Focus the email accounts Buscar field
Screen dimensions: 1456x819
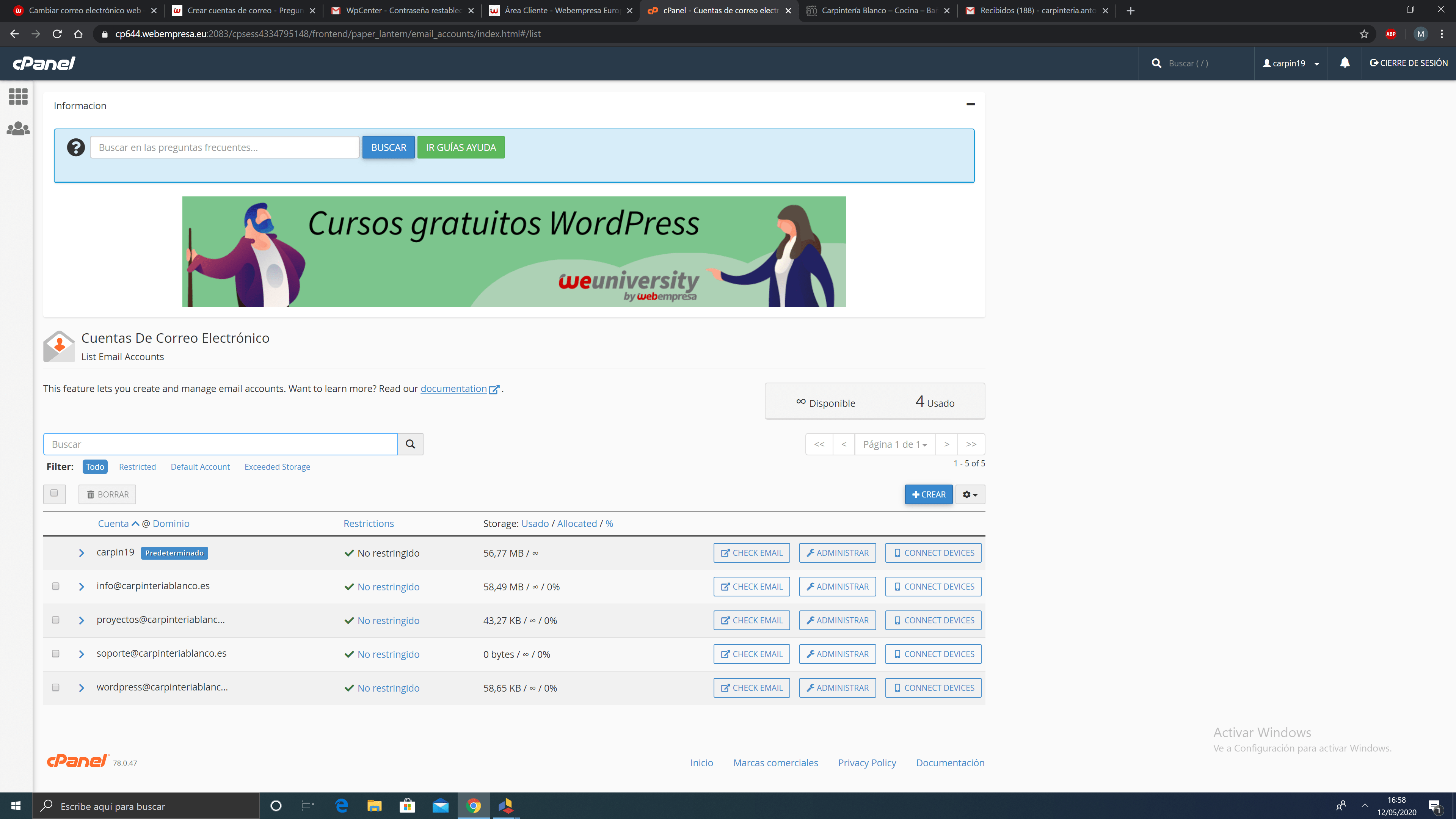tap(220, 444)
